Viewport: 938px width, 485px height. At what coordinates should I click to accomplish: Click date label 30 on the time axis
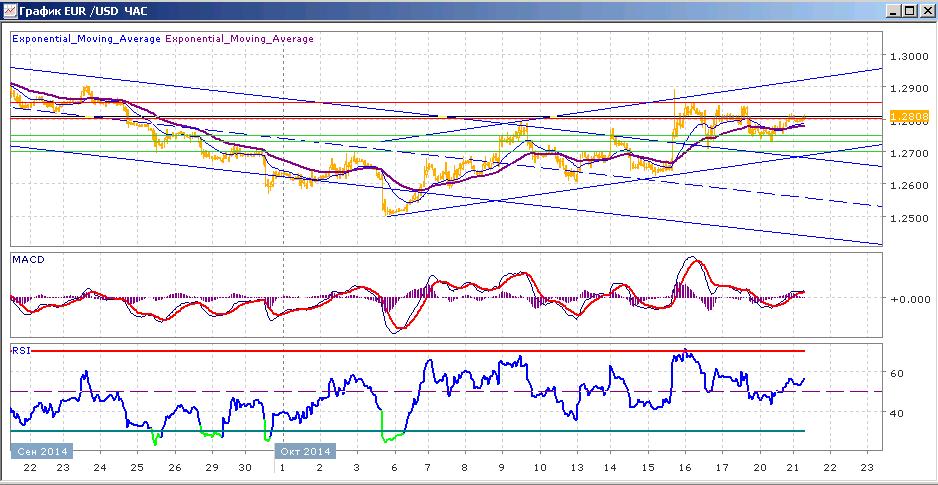coord(245,468)
